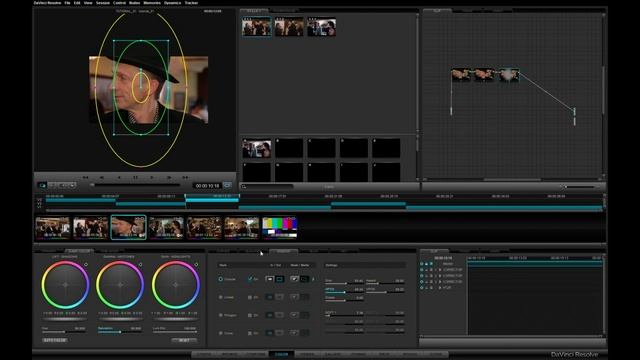Jump to first frame transport button
Viewport: 640px width, 360px height.
tap(85, 178)
